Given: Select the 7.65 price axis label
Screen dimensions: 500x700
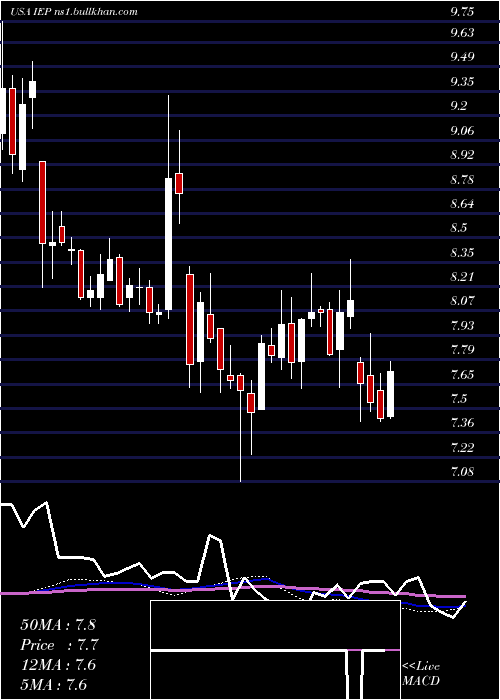Looking at the screenshot, I should [x=462, y=374].
